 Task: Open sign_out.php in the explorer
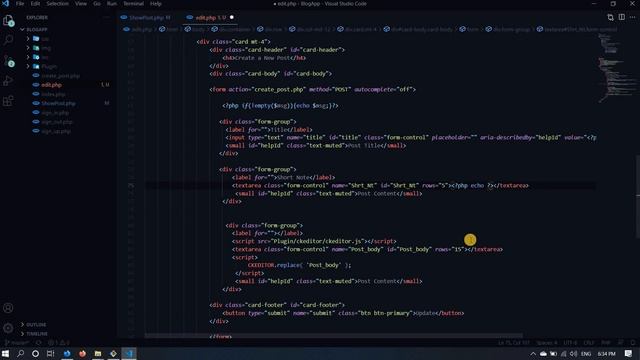coord(57,122)
